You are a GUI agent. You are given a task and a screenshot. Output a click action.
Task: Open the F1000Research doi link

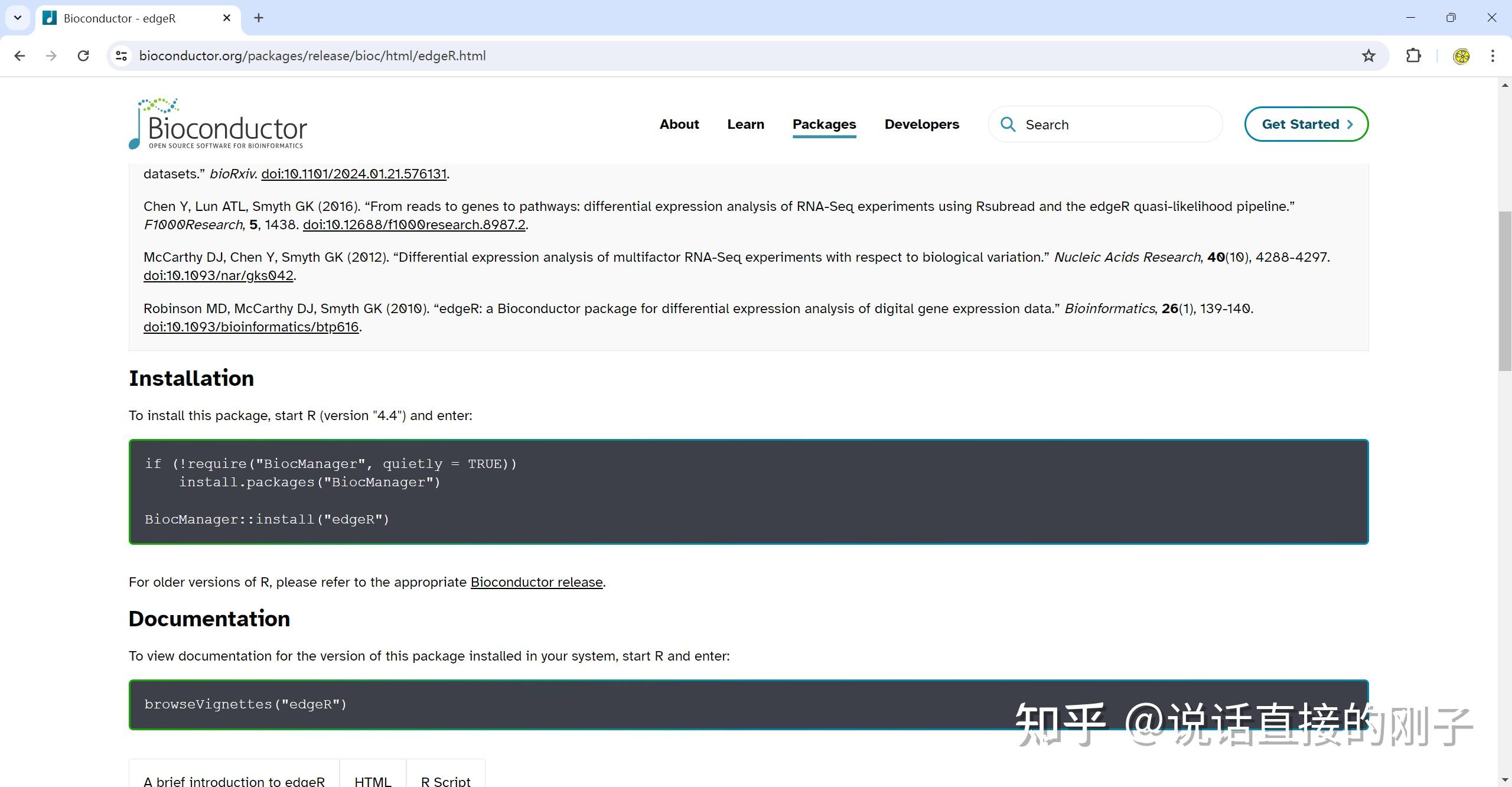click(x=414, y=225)
